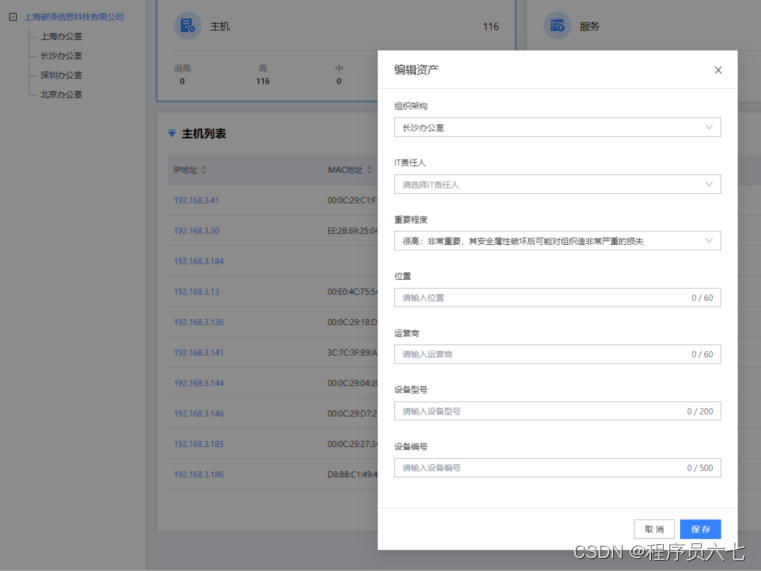This screenshot has width=761, height=571.
Task: Open host link 192.168.3.184
Action: 199,261
